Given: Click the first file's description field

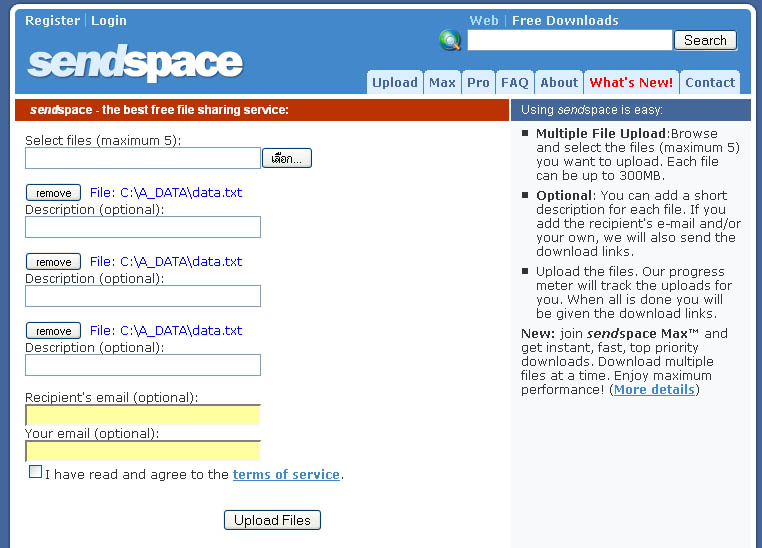Looking at the screenshot, I should [x=143, y=227].
